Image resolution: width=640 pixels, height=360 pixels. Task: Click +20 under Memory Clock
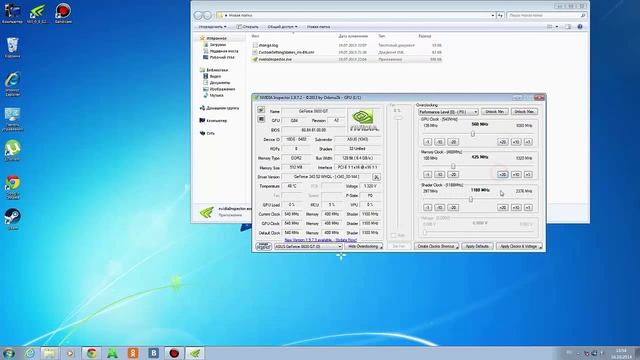(x=502, y=174)
